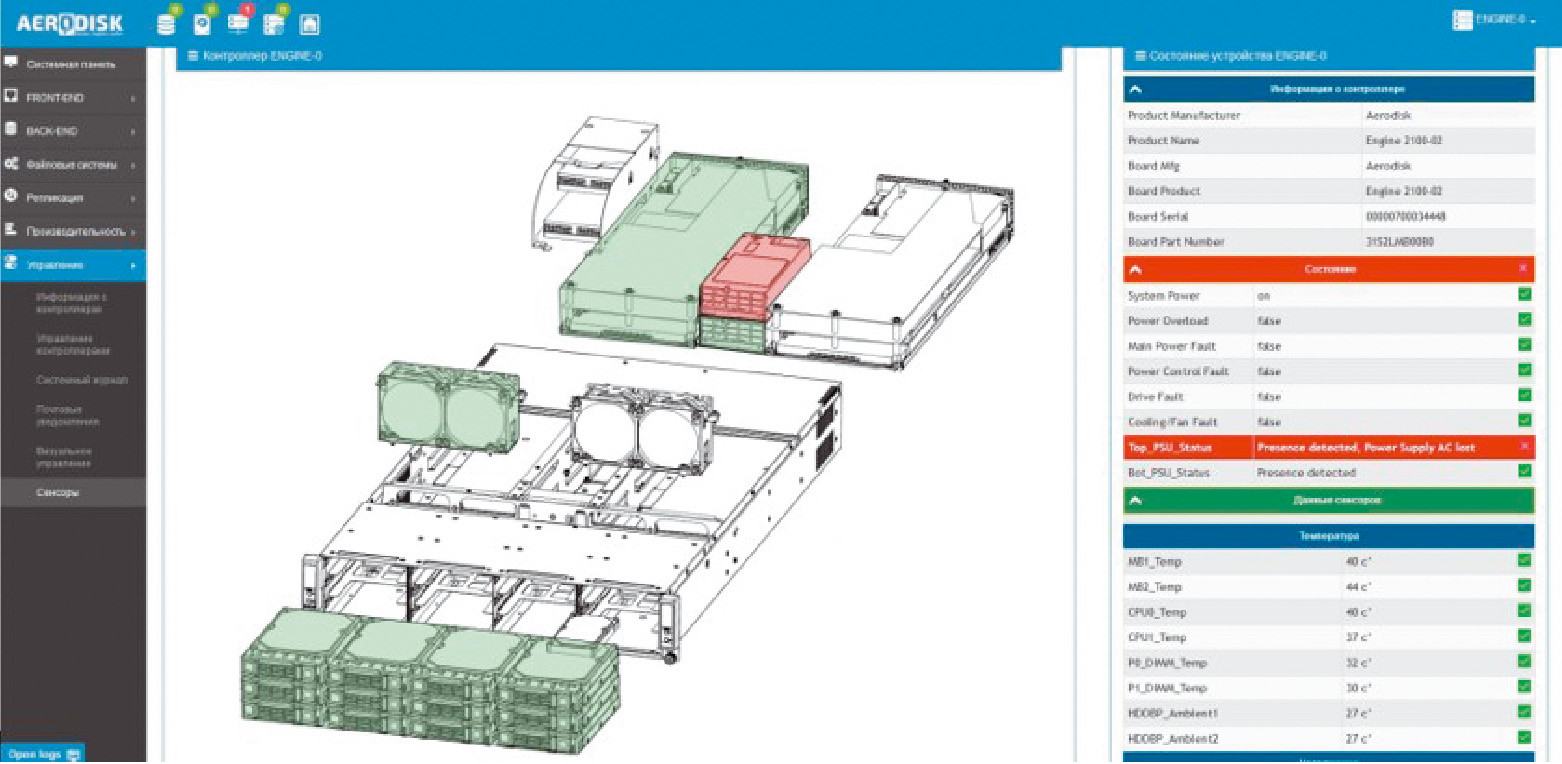1562x764 pixels.
Task: Click the red X icon on Top_PSU_Status row
Action: [x=1524, y=447]
